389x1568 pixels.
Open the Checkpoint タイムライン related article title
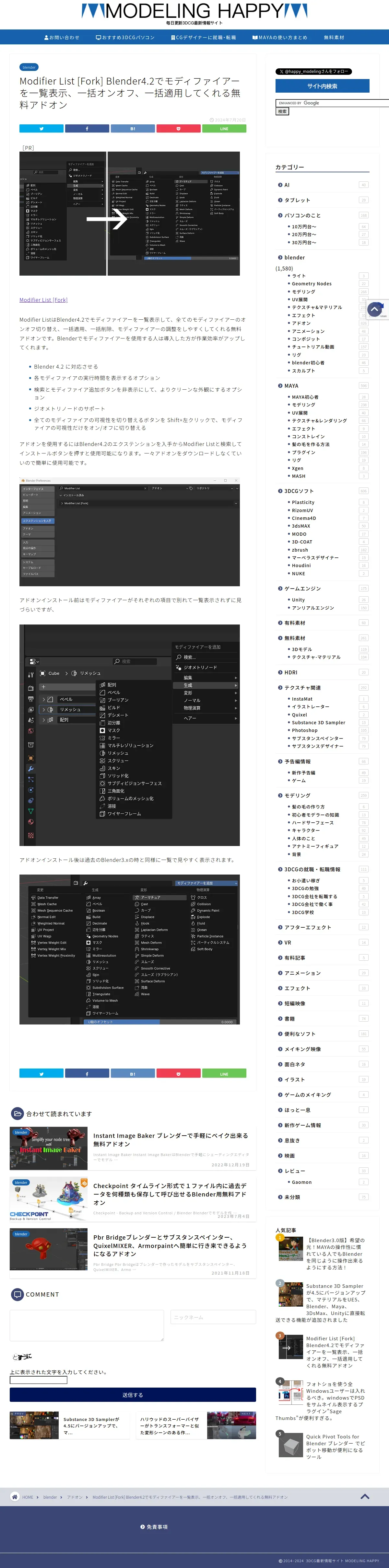pyautogui.click(x=170, y=1194)
